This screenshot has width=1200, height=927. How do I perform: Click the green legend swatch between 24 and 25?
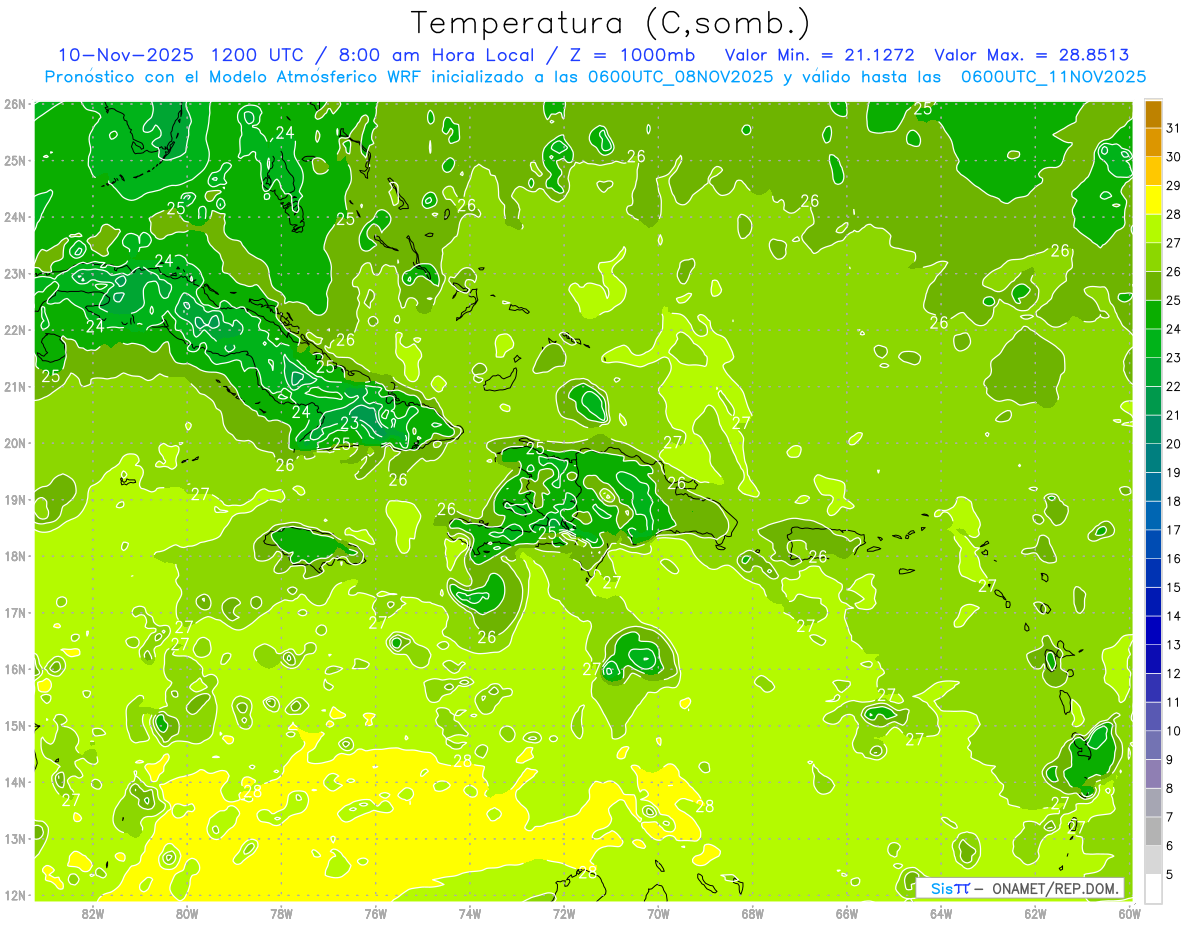pyautogui.click(x=1153, y=315)
